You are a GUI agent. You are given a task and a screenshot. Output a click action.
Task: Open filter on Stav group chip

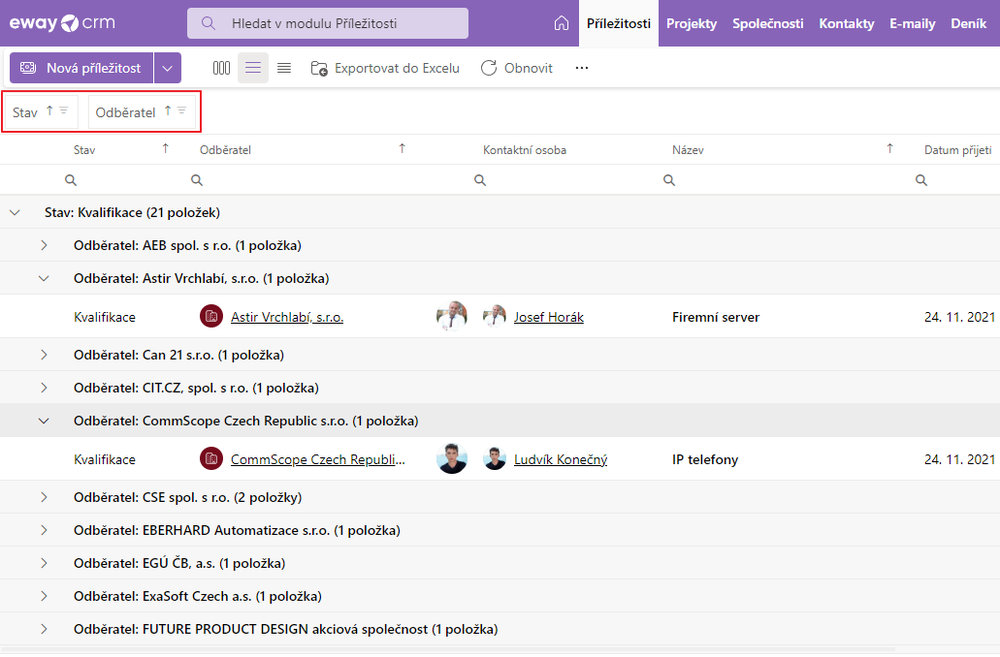click(64, 110)
